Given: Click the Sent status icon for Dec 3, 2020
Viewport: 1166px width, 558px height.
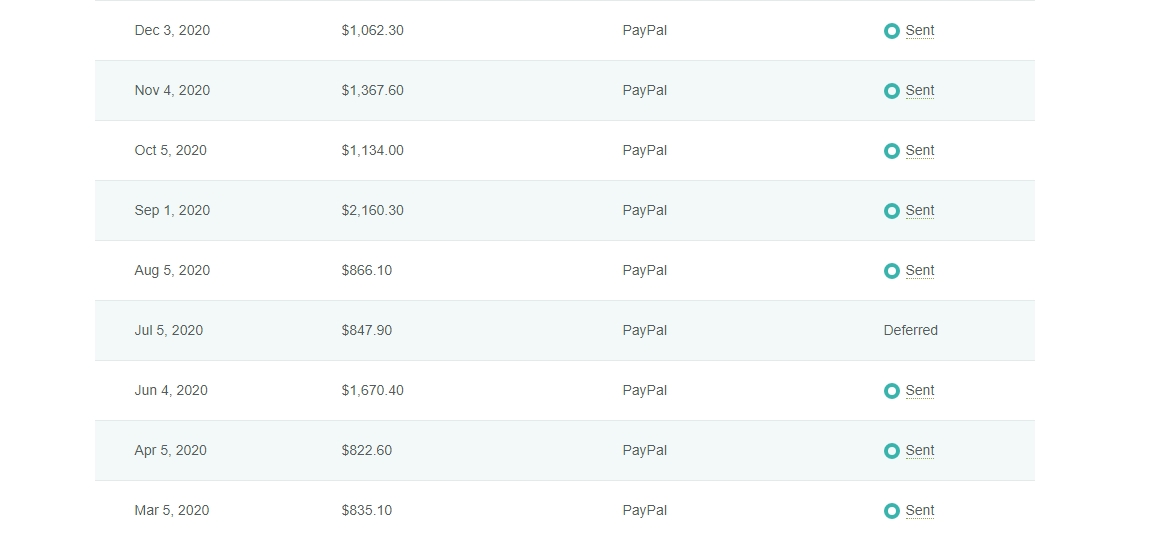Looking at the screenshot, I should [x=892, y=31].
